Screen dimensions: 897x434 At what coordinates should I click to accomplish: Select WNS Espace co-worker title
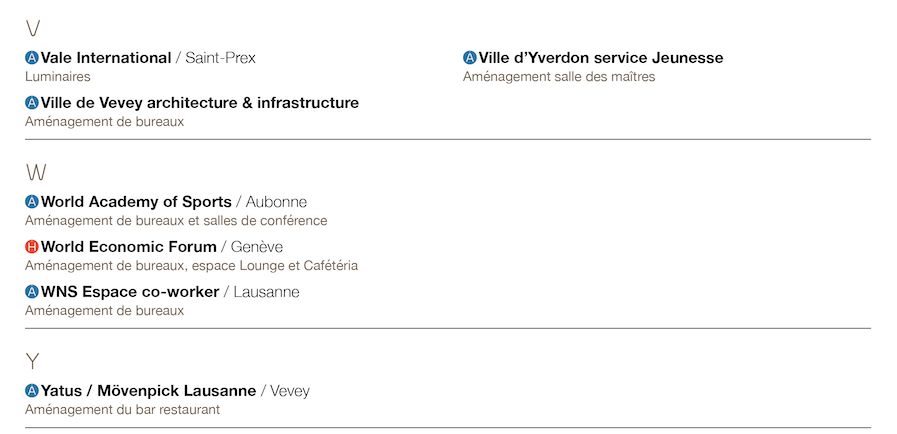(x=130, y=292)
